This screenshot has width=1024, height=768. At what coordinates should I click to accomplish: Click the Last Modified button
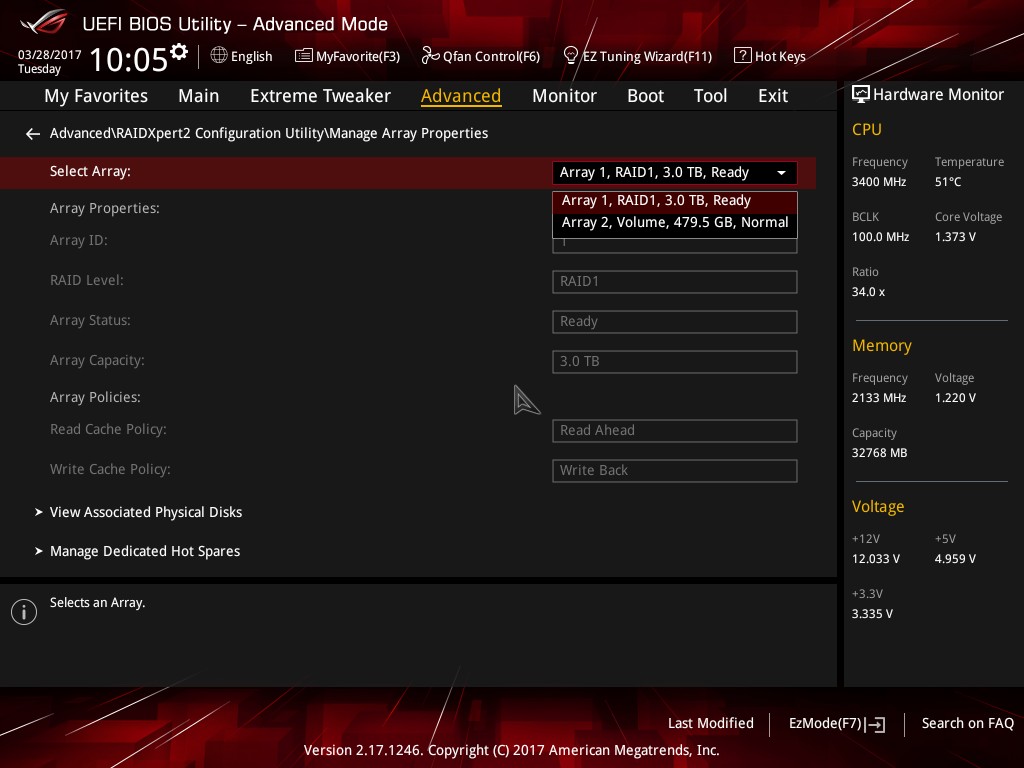click(711, 723)
